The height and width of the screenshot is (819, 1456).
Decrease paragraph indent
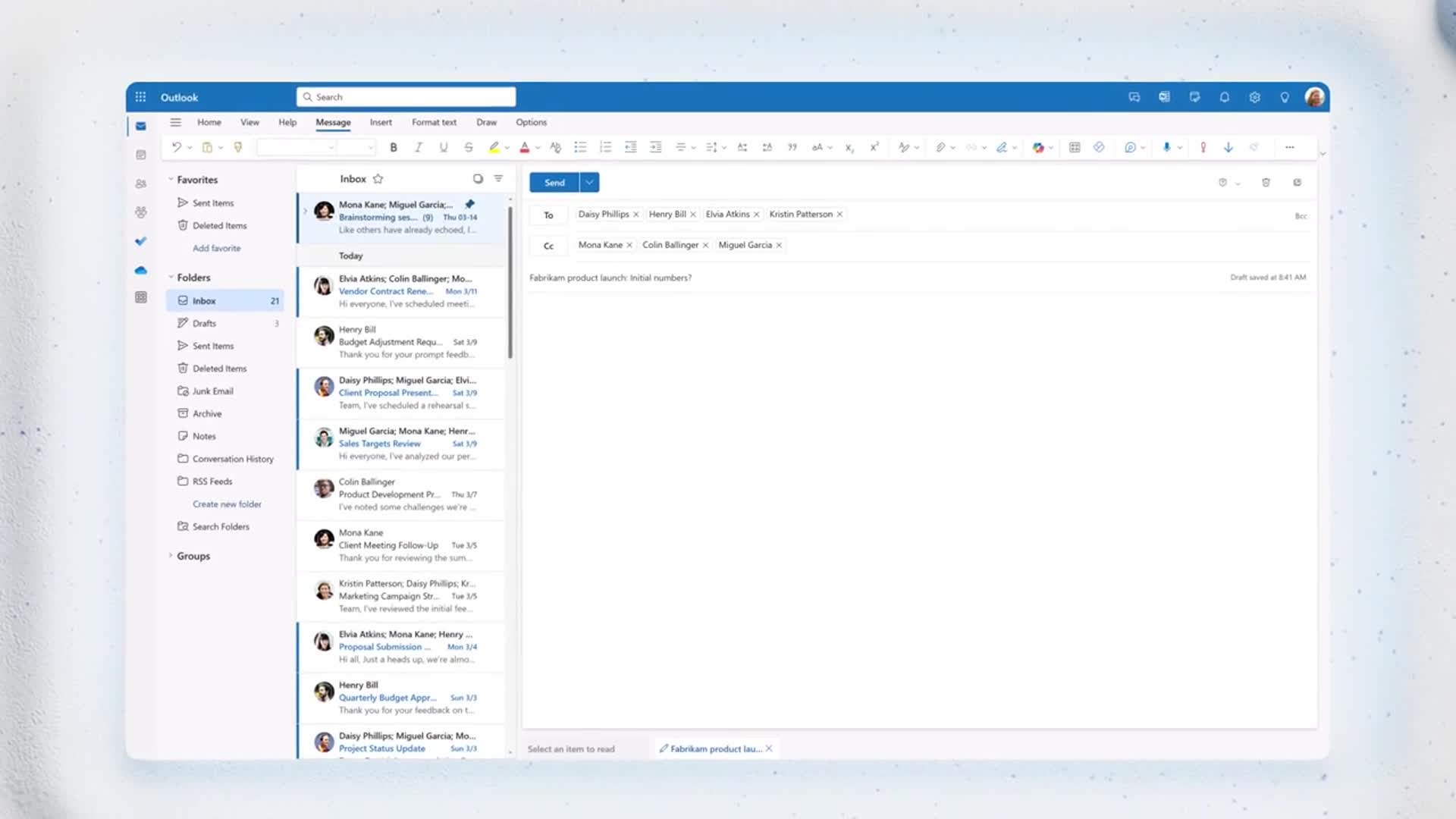tap(630, 148)
